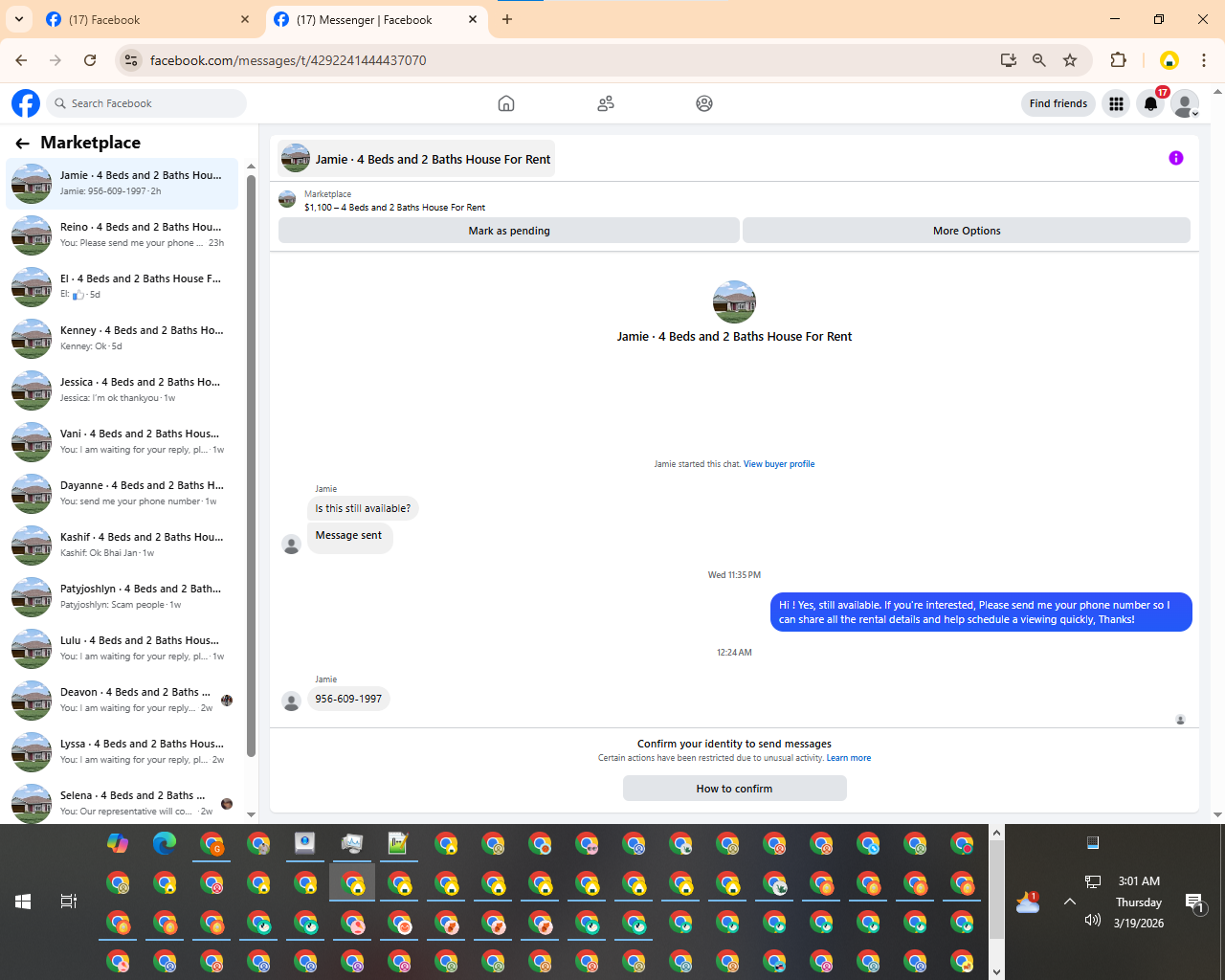Viewport: 1225px width, 980px height.
Task: Click the "Message sent" bubble
Action: 348,536
